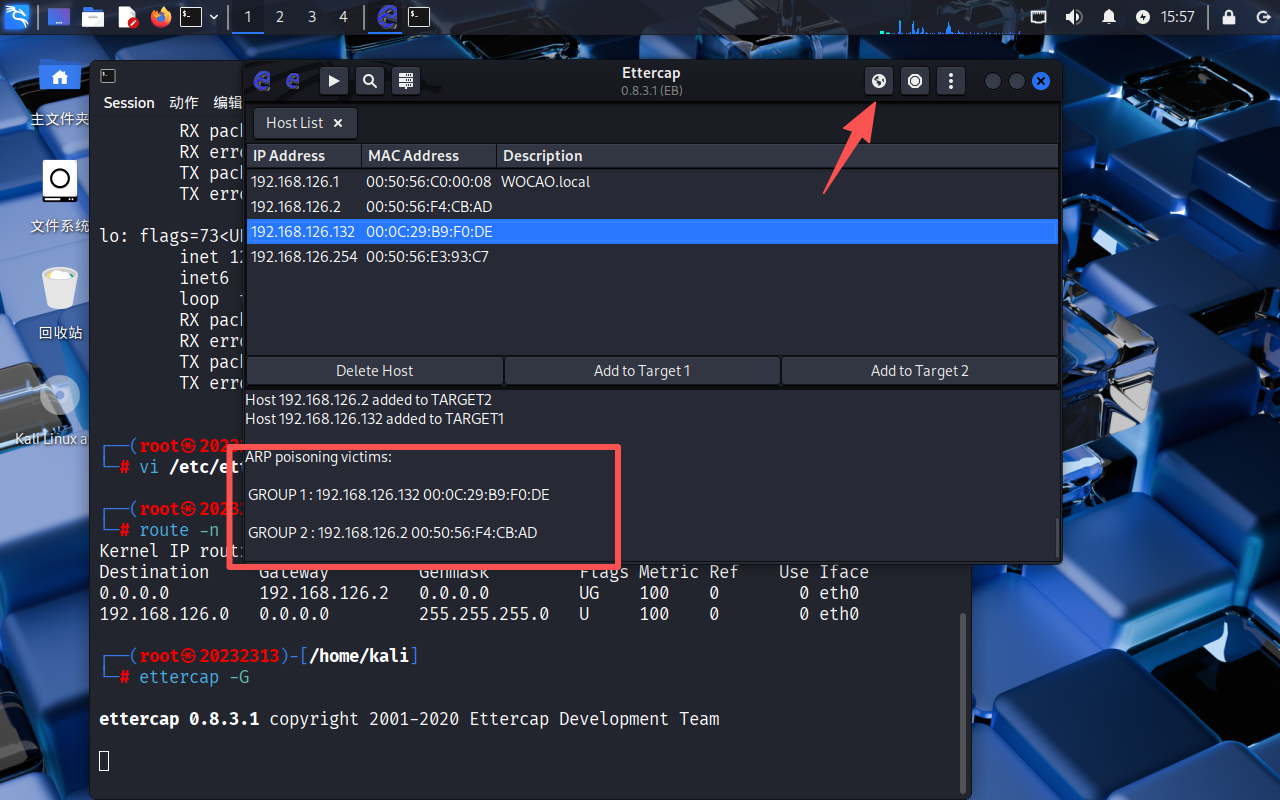This screenshot has height=800, width=1280.
Task: Click the second Ettercap logo in the header
Action: tap(293, 81)
